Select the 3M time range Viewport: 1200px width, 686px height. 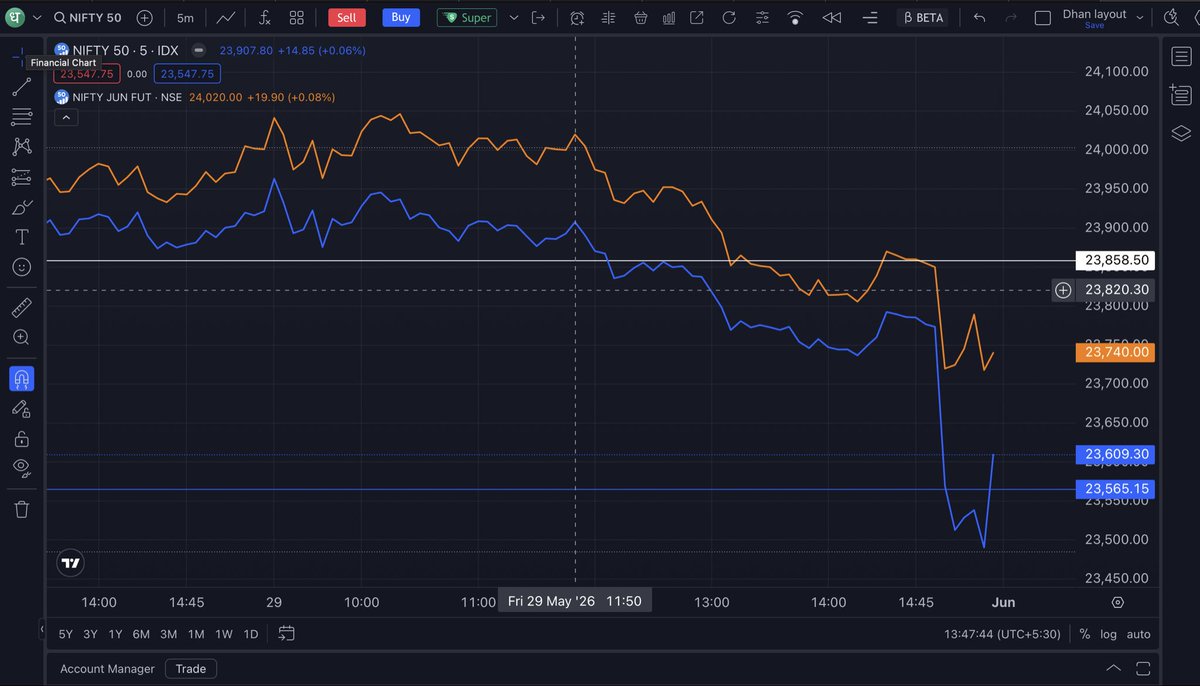click(x=169, y=634)
